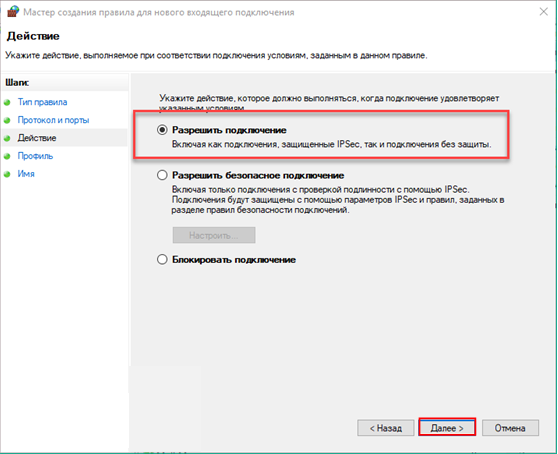This screenshot has height=454, width=558.
Task: Jump to the Профиль step
Action: (x=35, y=156)
